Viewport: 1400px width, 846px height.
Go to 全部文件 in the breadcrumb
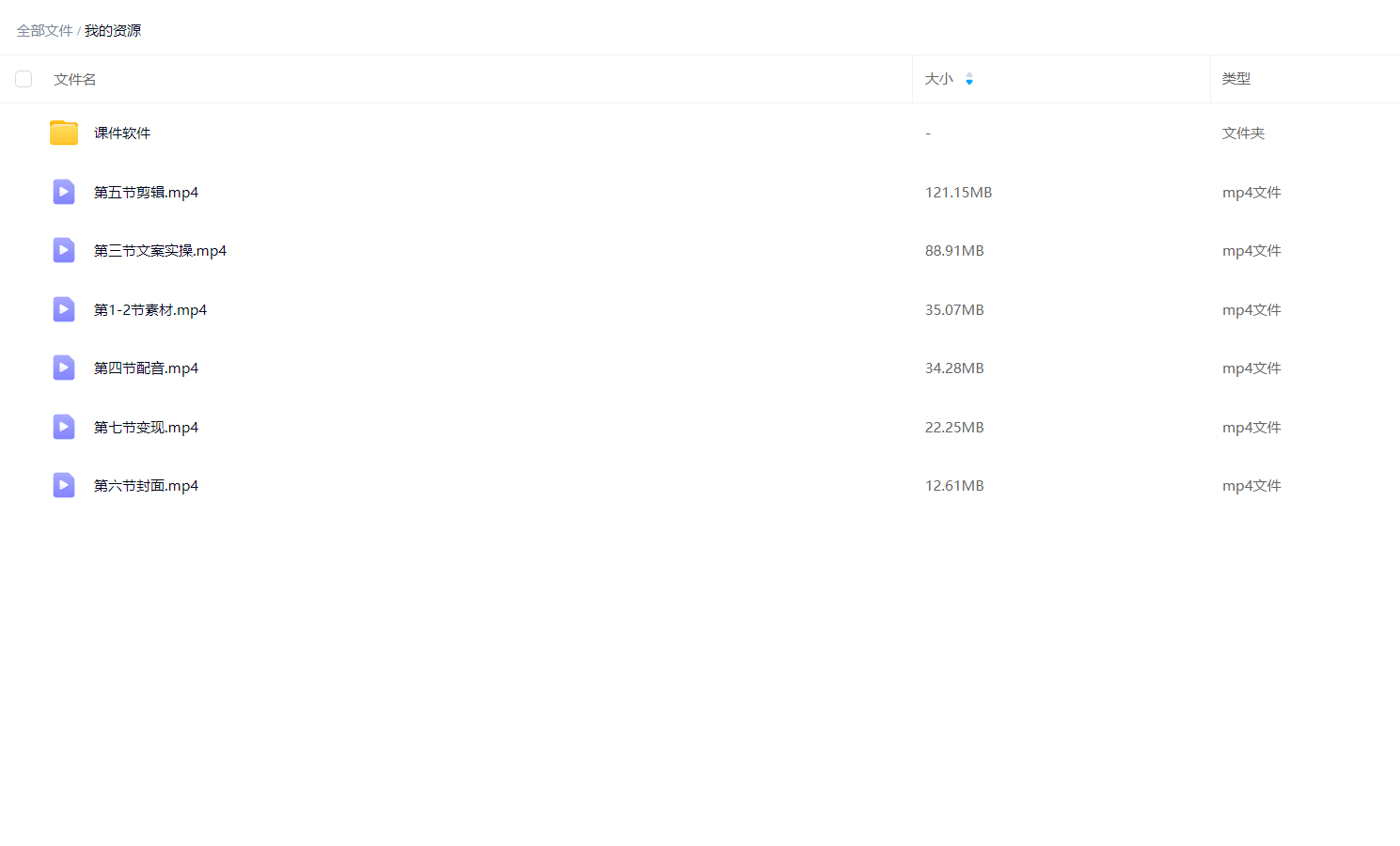coord(44,31)
